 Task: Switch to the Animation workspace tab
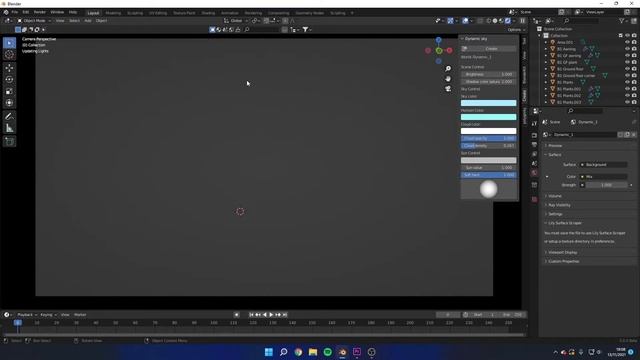pos(229,13)
